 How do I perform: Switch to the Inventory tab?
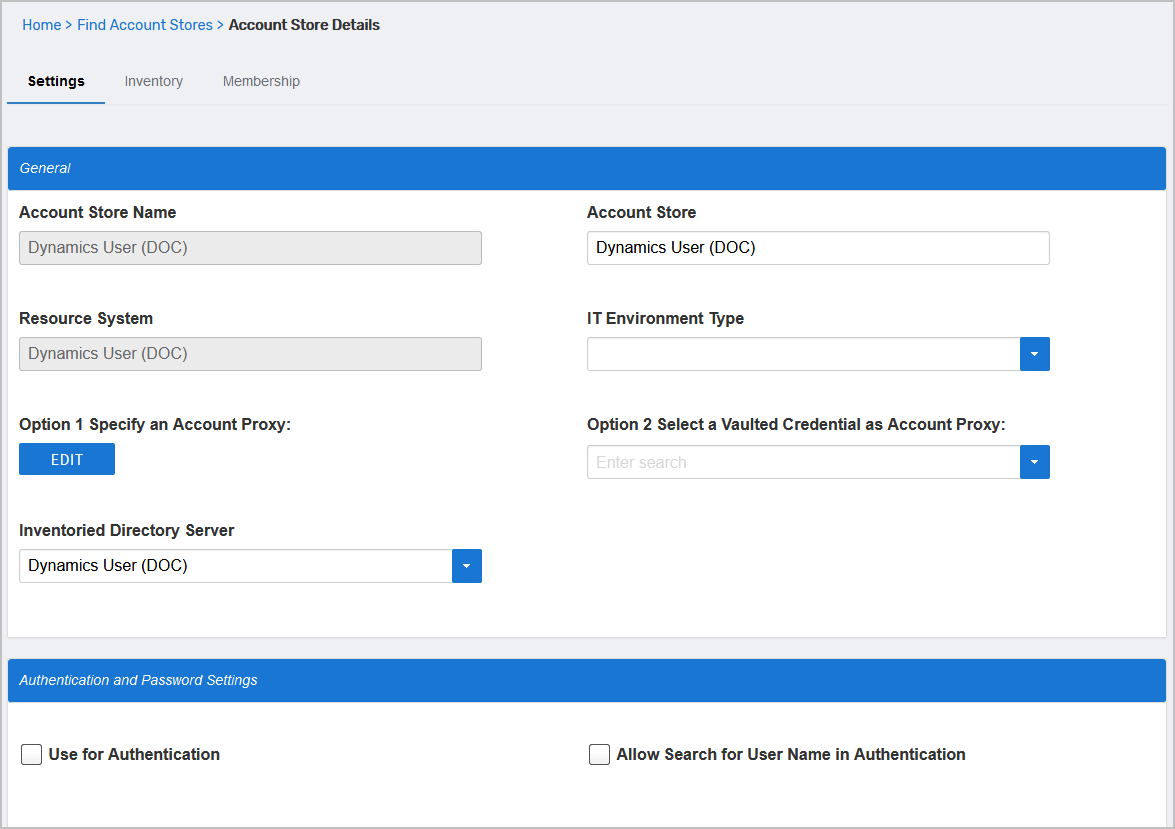point(153,81)
